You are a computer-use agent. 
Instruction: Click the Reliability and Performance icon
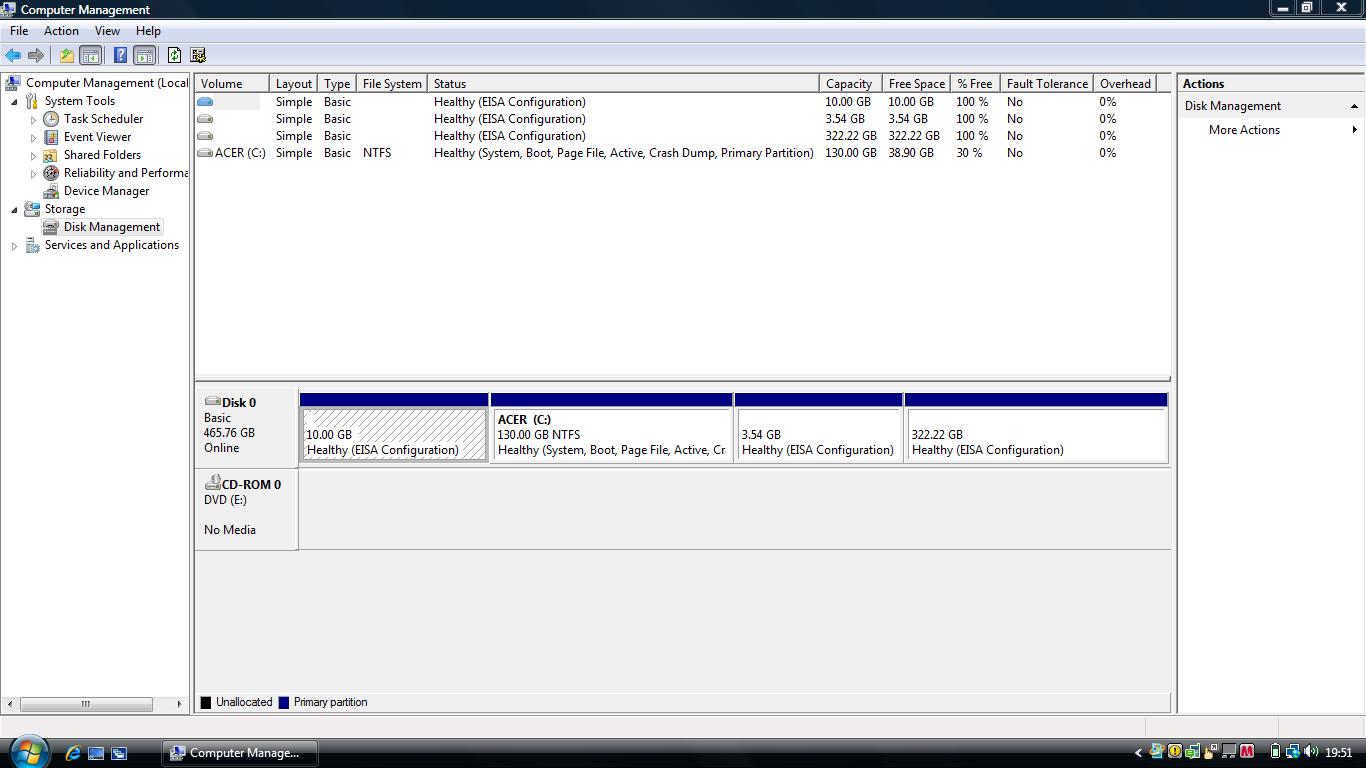point(51,173)
